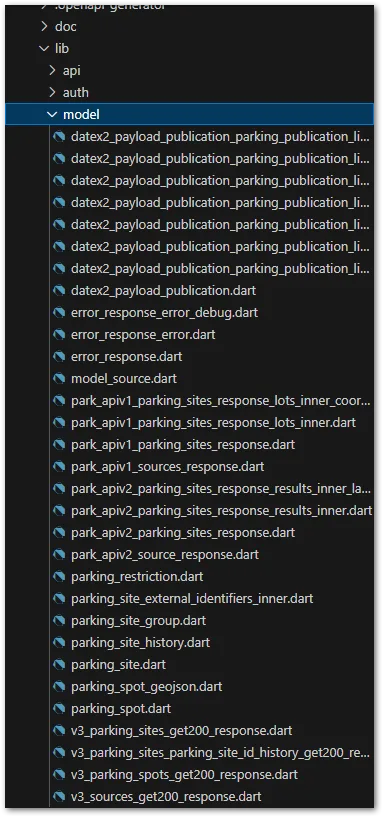Screen dimensions: 383x817
Task: Expand the auth folder chevron
Action: click(x=52, y=92)
